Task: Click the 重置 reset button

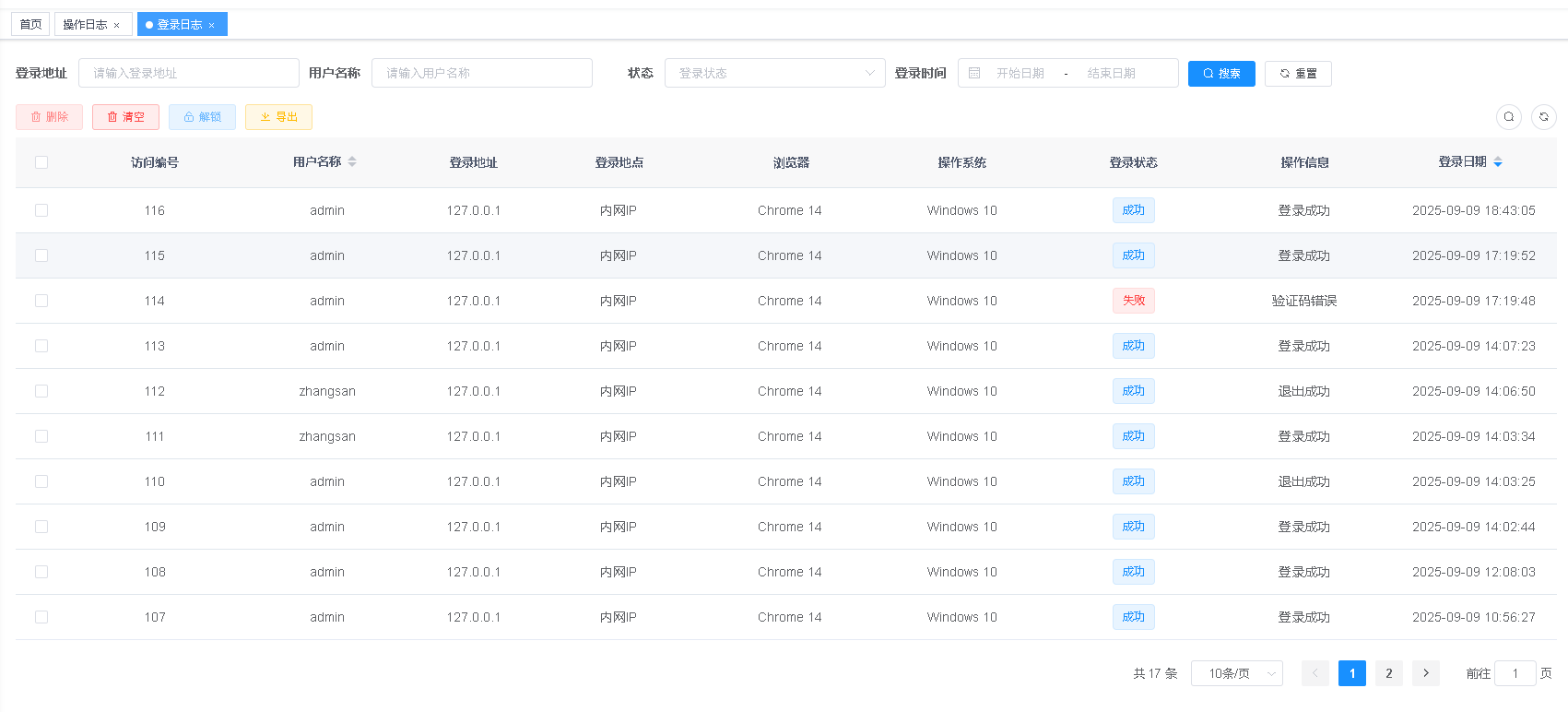Action: click(x=1297, y=73)
